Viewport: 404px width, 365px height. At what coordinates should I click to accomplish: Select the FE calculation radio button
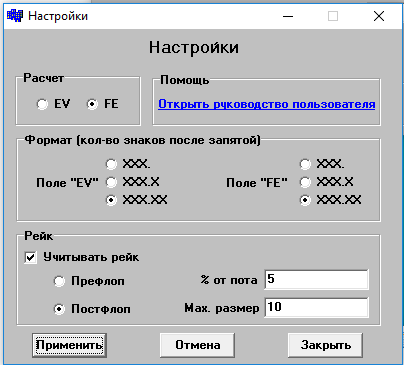coord(92,104)
